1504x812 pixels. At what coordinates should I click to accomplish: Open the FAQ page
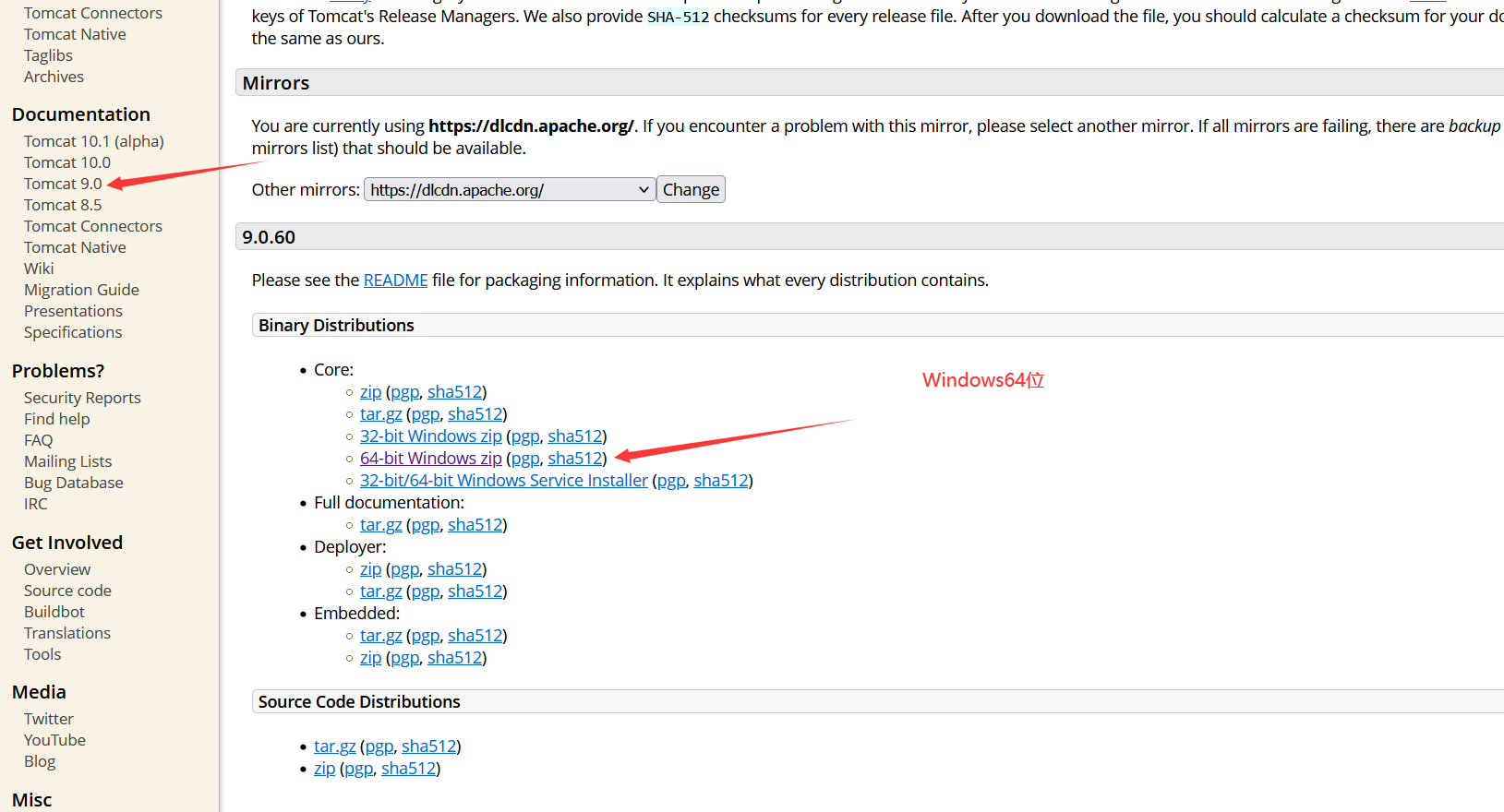tap(39, 440)
